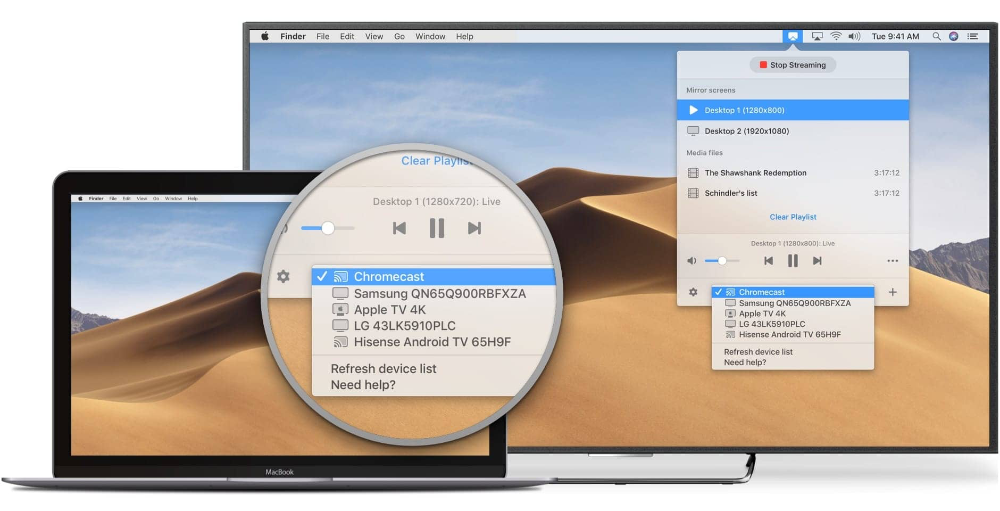Pause playback in the magnified circle

(436, 228)
